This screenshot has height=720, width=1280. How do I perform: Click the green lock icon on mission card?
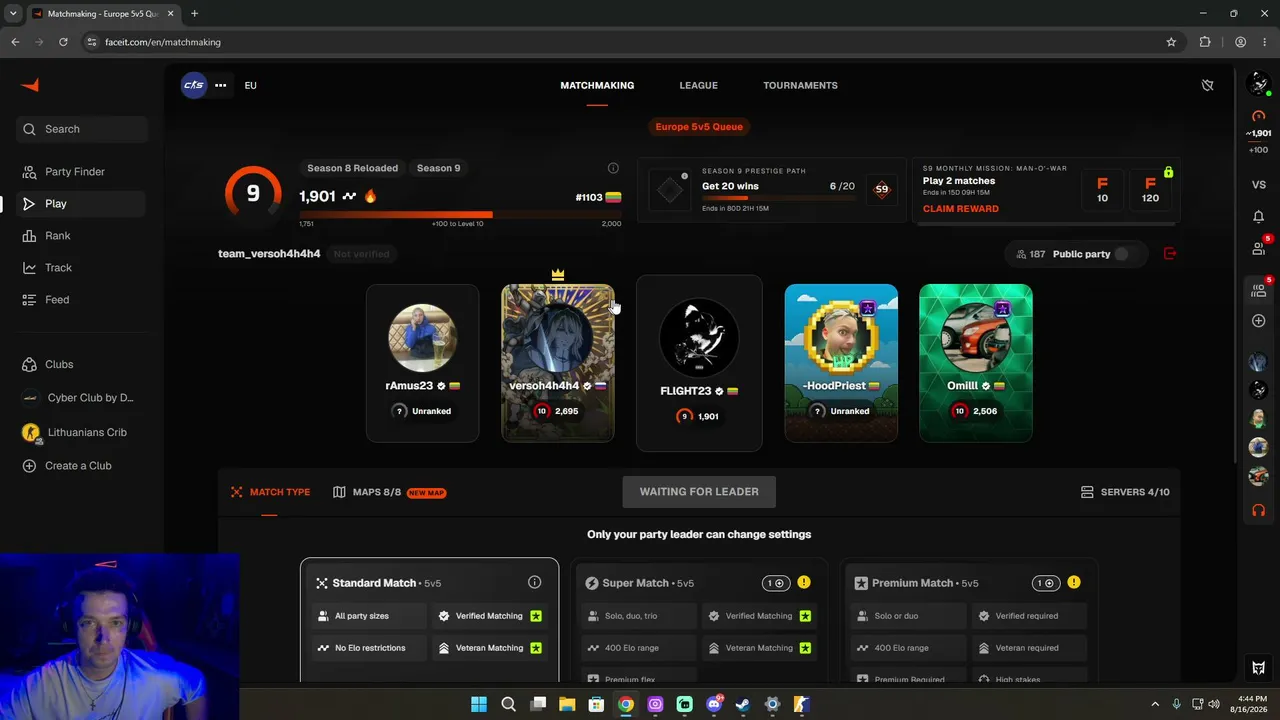[x=1168, y=172]
